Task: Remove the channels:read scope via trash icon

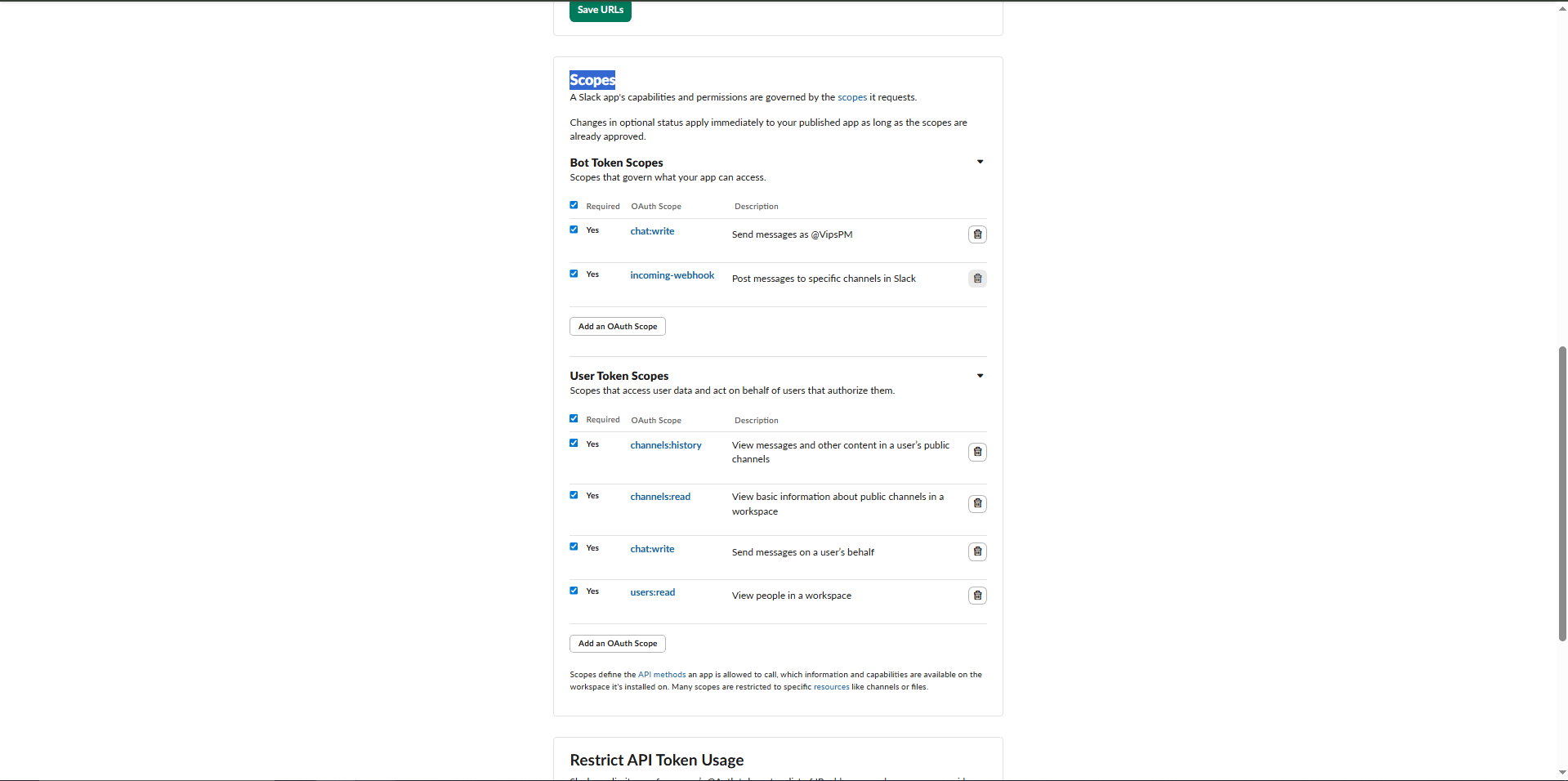Action: tap(977, 503)
